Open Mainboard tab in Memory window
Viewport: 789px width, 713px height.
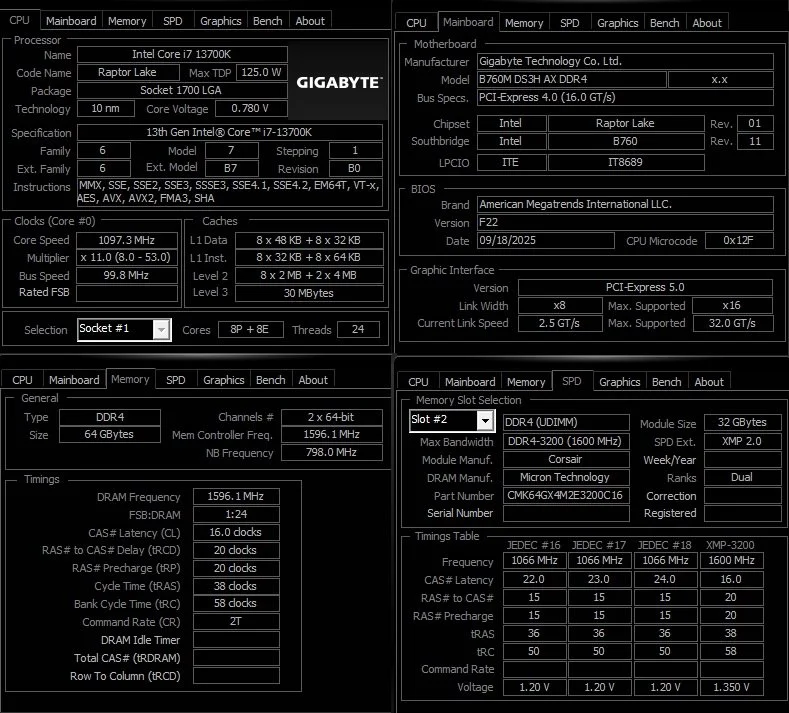[74, 380]
